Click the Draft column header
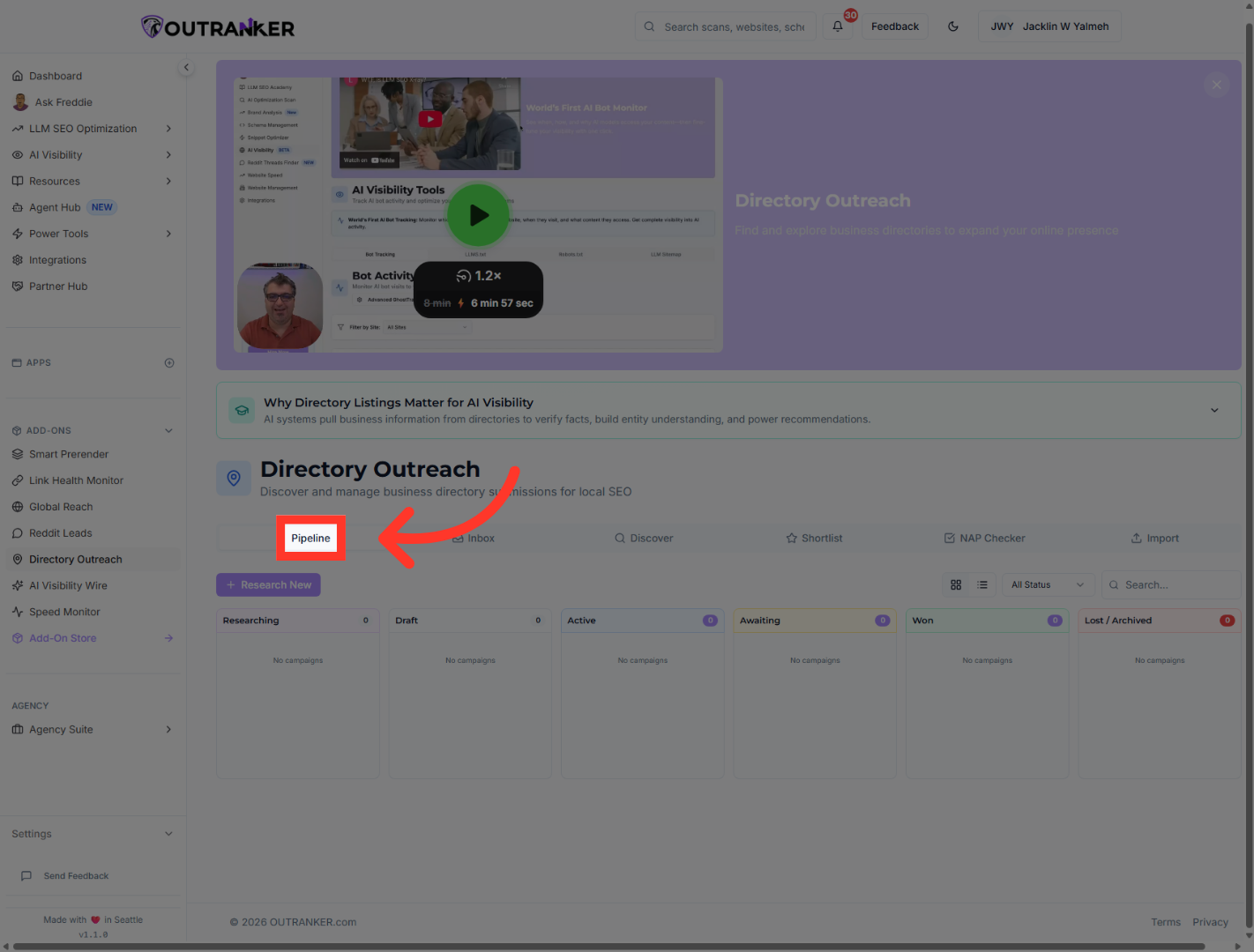1254x952 pixels. (470, 621)
